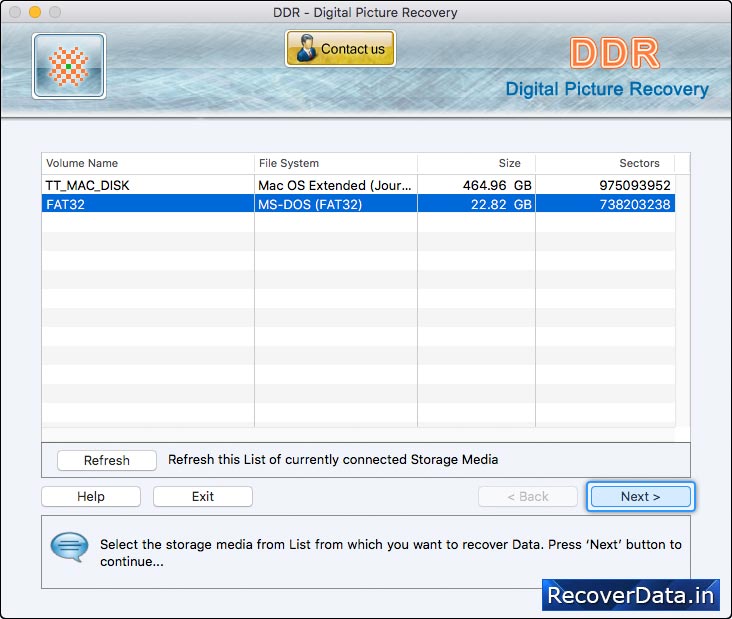Viewport: 732px width, 619px height.
Task: Click the 22.82 GB size value
Action: tap(501, 204)
